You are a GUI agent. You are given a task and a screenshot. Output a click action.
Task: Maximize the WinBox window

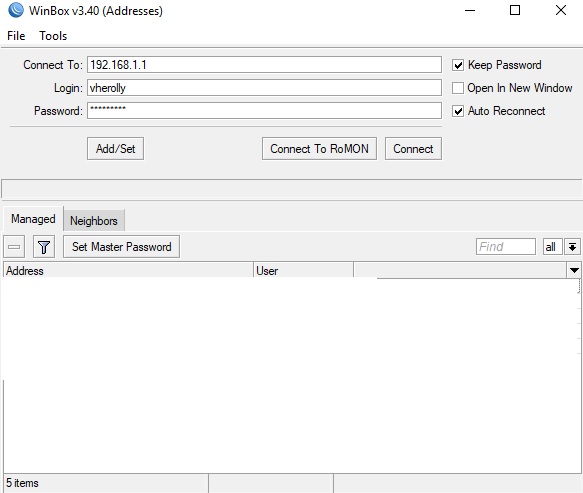pos(515,10)
